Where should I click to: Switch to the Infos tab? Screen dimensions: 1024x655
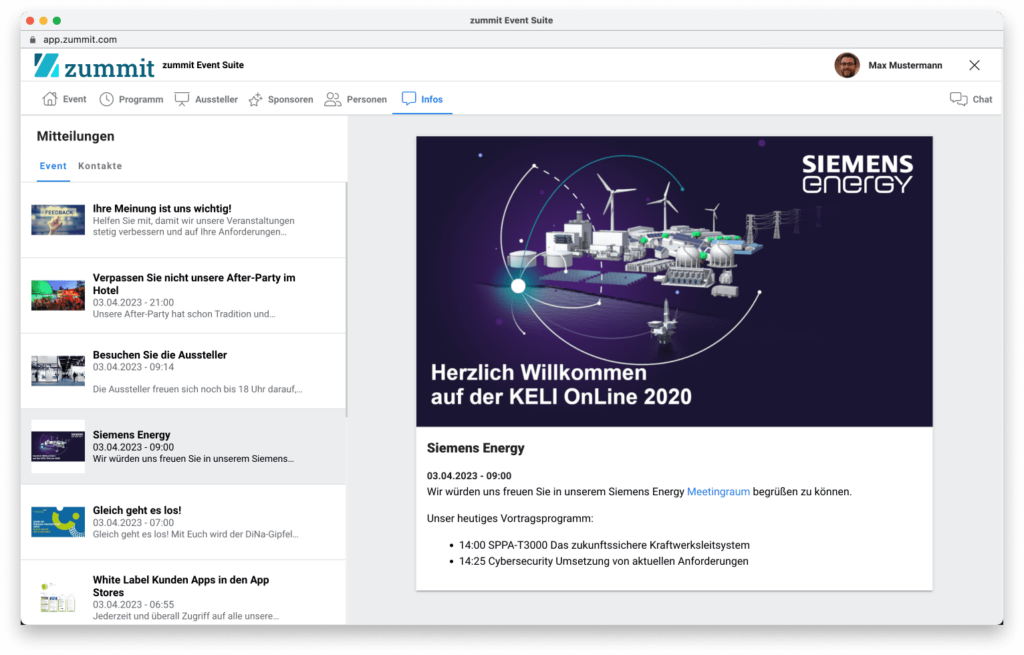pyautogui.click(x=423, y=99)
